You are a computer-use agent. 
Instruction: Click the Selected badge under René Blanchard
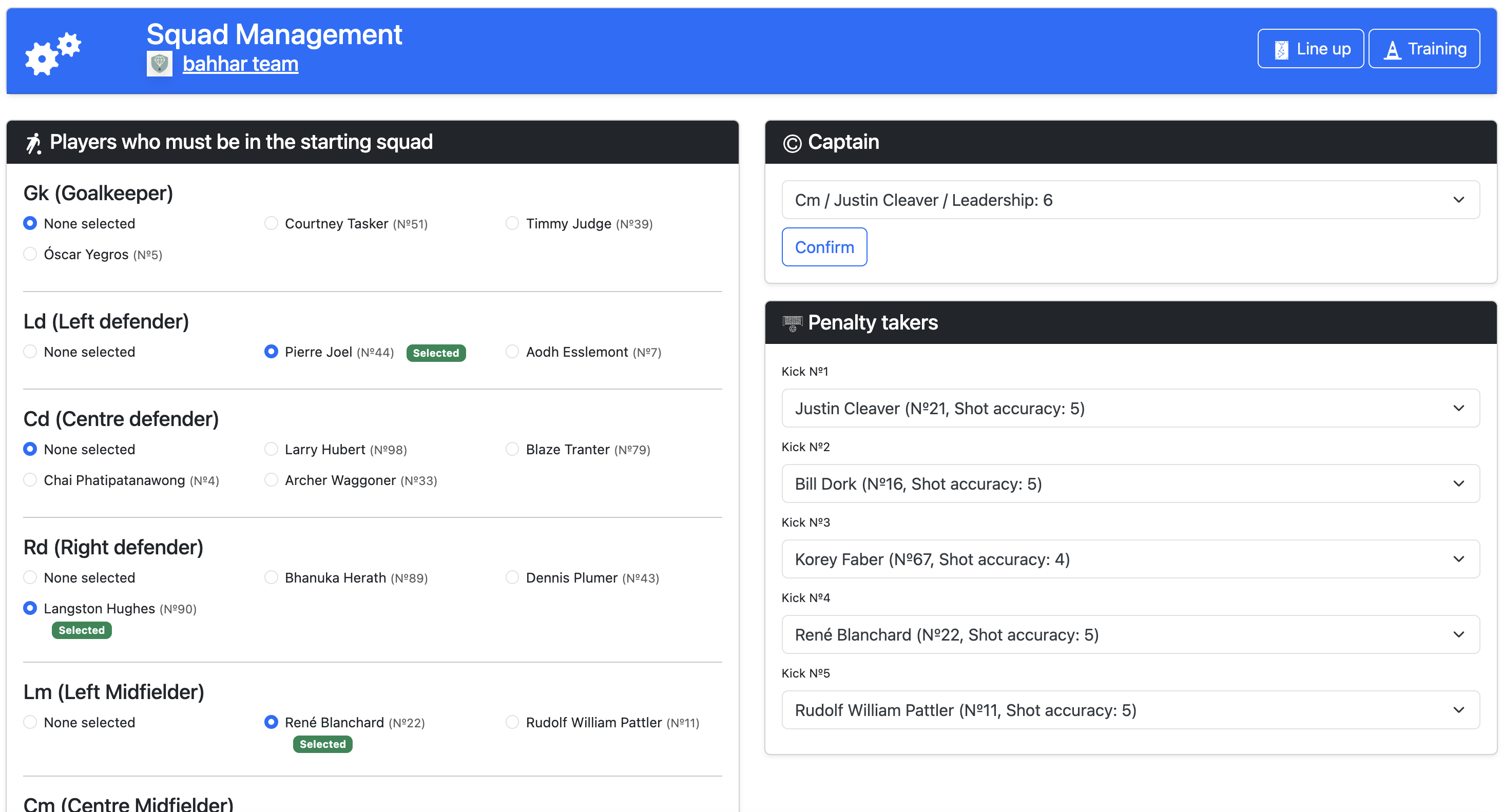click(x=322, y=744)
